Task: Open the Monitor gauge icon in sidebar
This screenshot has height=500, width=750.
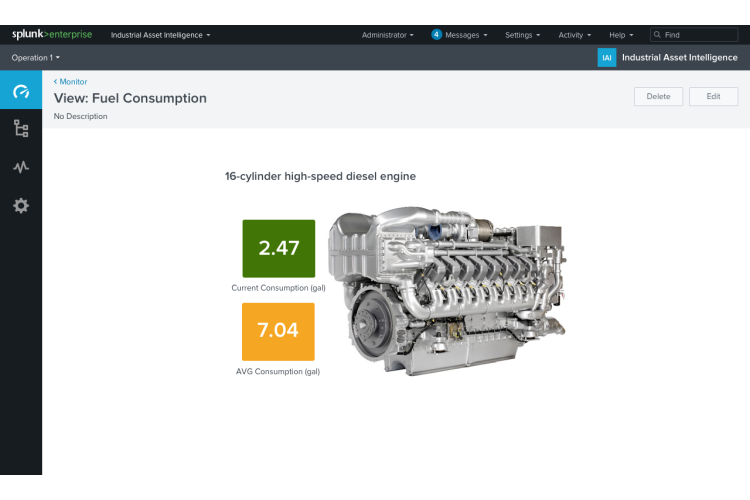Action: 21,92
